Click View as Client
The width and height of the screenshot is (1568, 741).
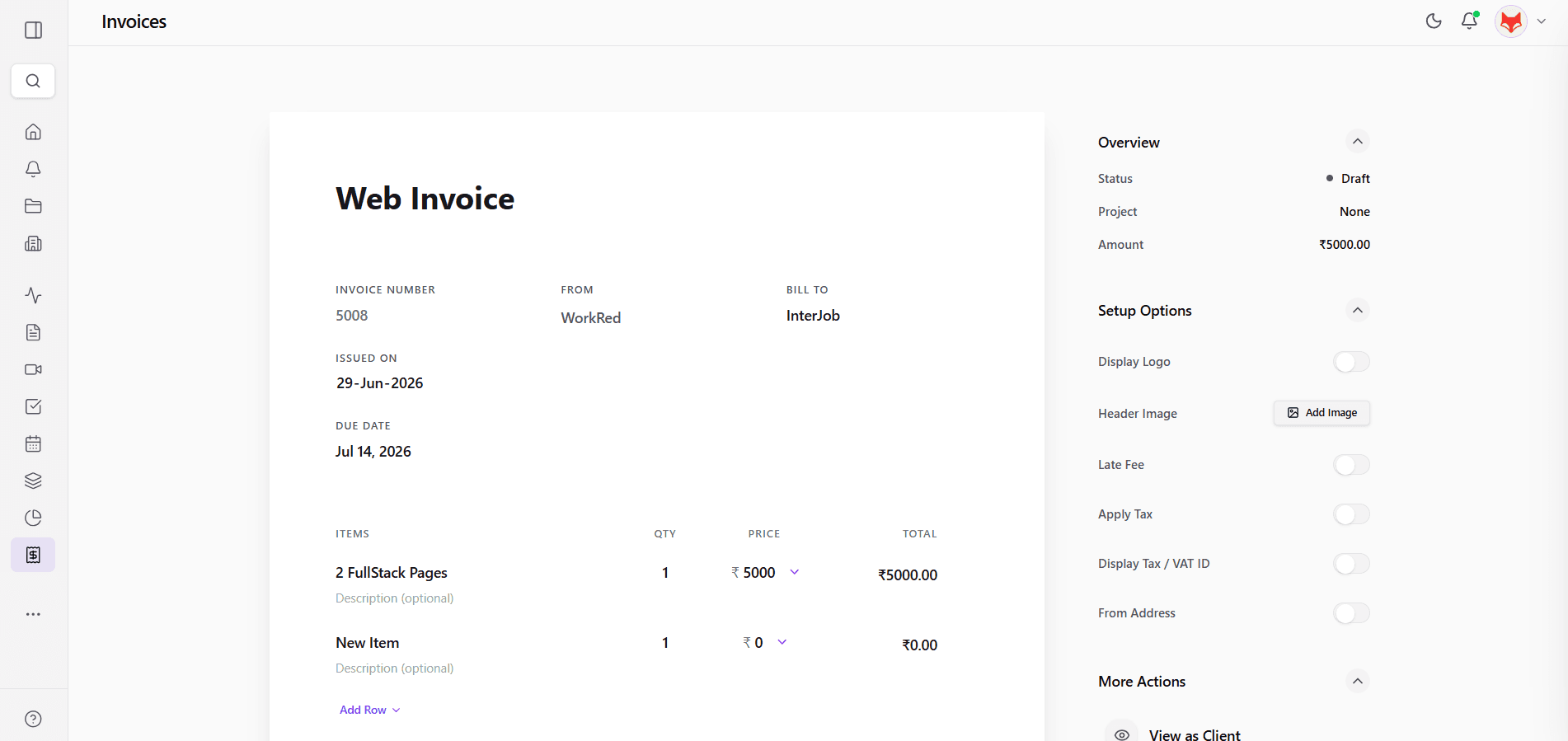pyautogui.click(x=1194, y=734)
